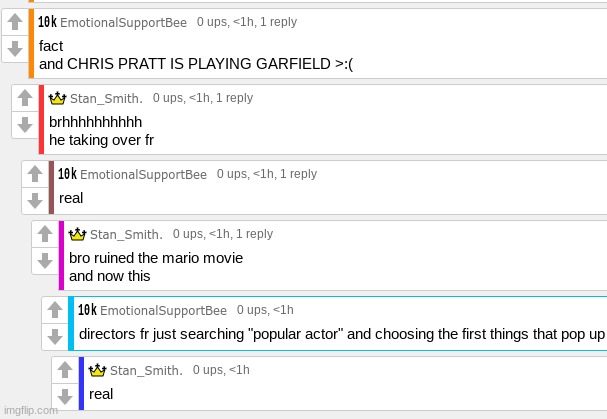Open EmotionalSupportBee's profile on the 'directors' comment
Image resolution: width=607 pixels, height=419 pixels.
point(164,310)
